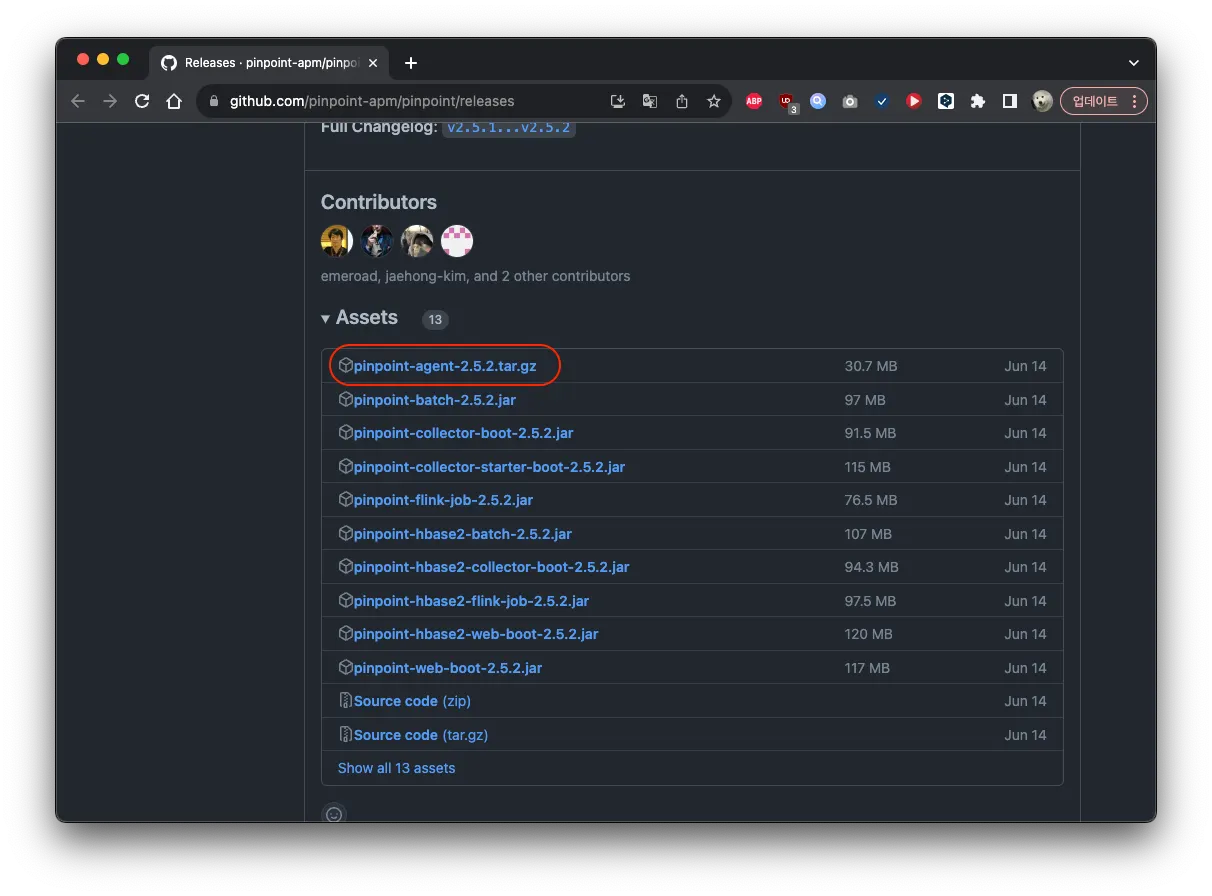Download pinpoint-hbase2-batch-2.5.2.jar
The width and height of the screenshot is (1212, 896).
pos(463,534)
